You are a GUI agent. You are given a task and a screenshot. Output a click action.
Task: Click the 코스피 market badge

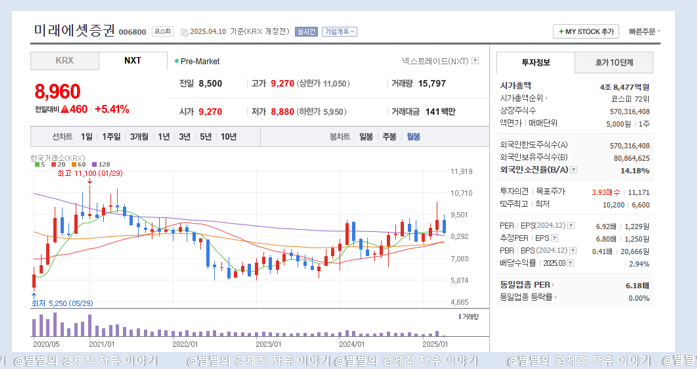coord(162,32)
